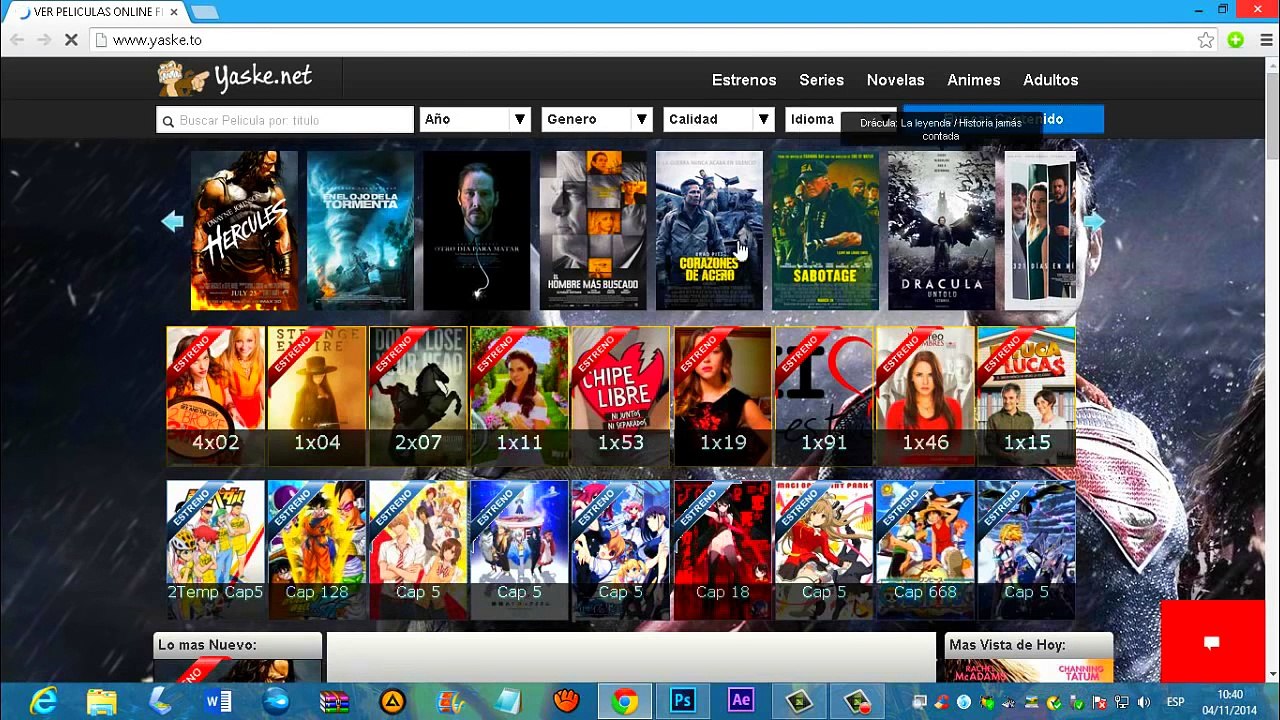Screen dimensions: 1280x720
Task: Select the 1x46 episode thumbnail
Action: click(925, 396)
